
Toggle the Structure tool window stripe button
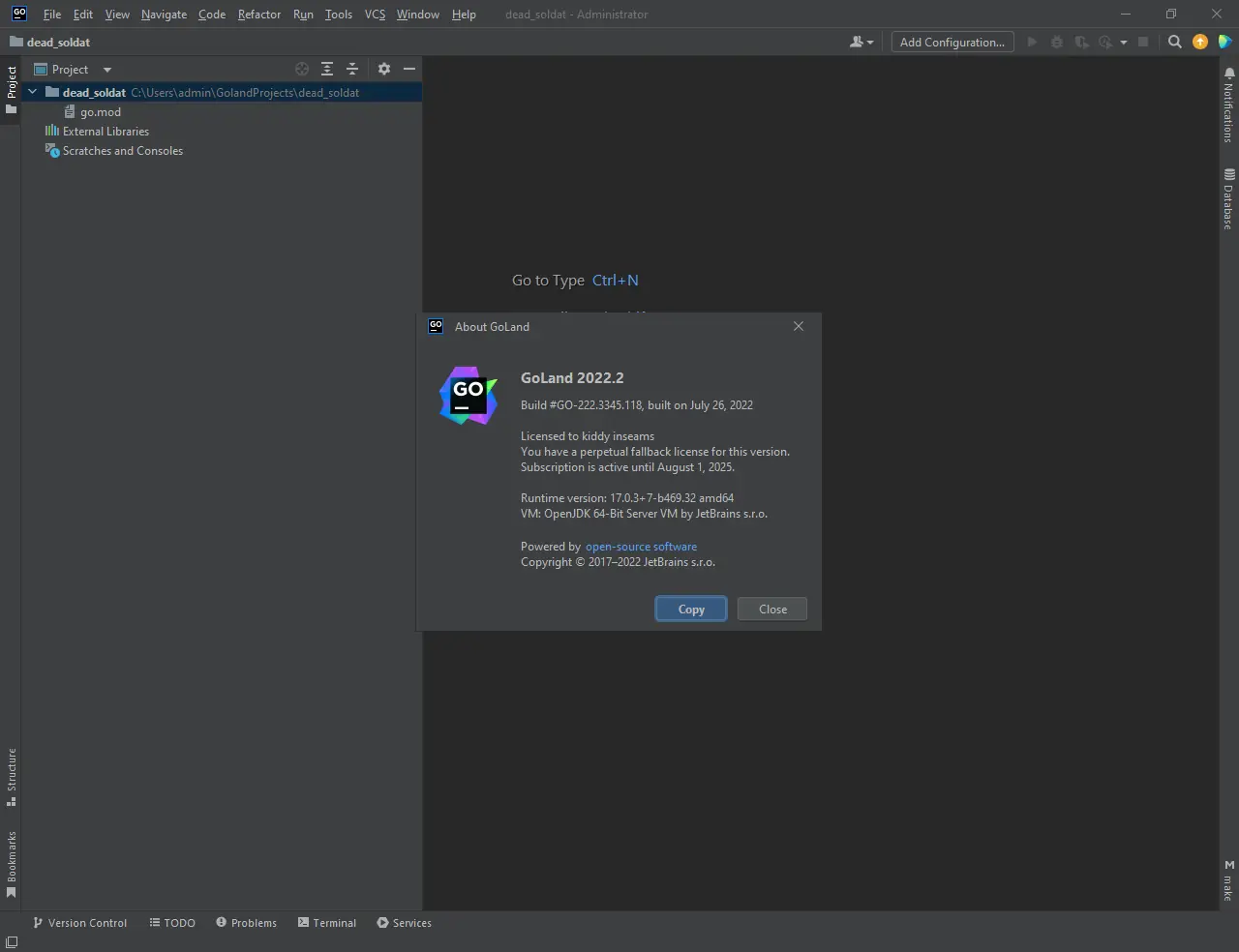coord(12,777)
